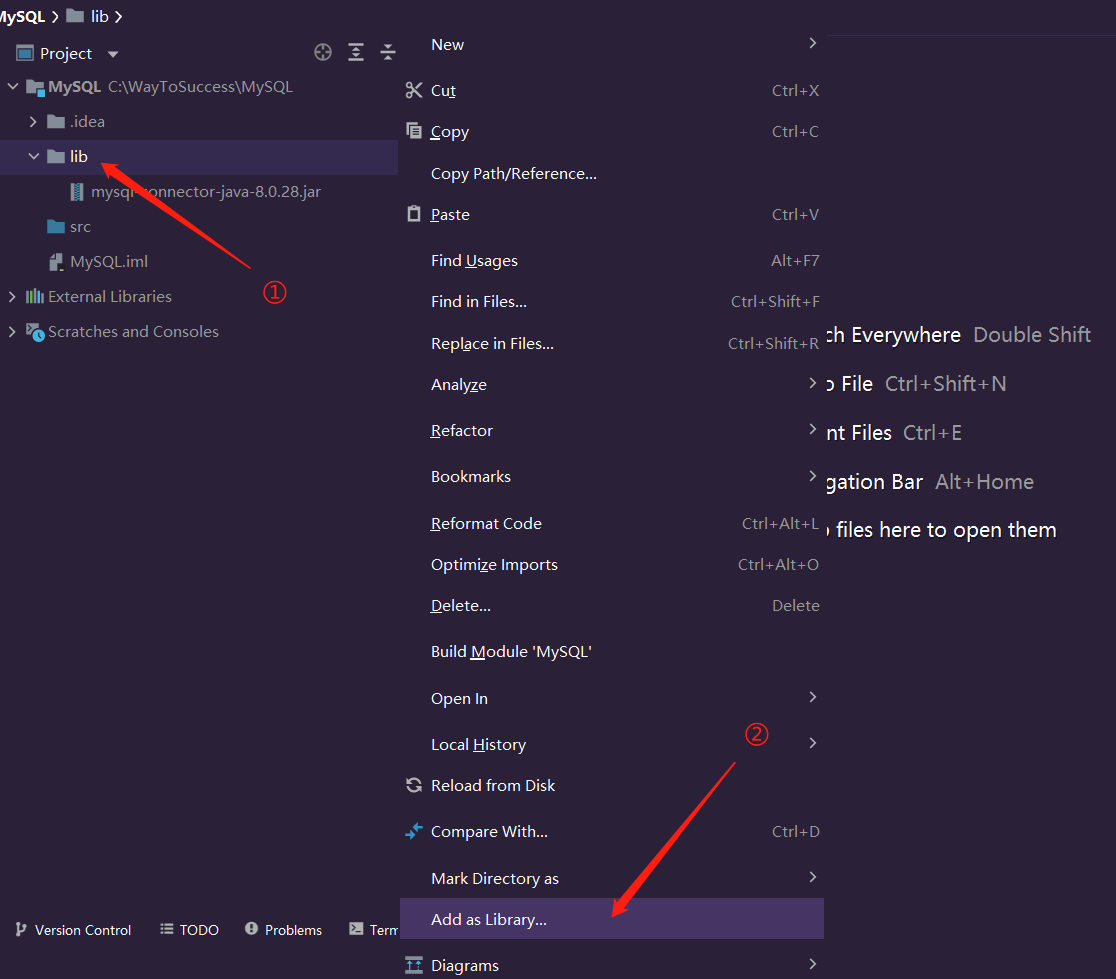Open the Project view dropdown arrow

(x=112, y=54)
